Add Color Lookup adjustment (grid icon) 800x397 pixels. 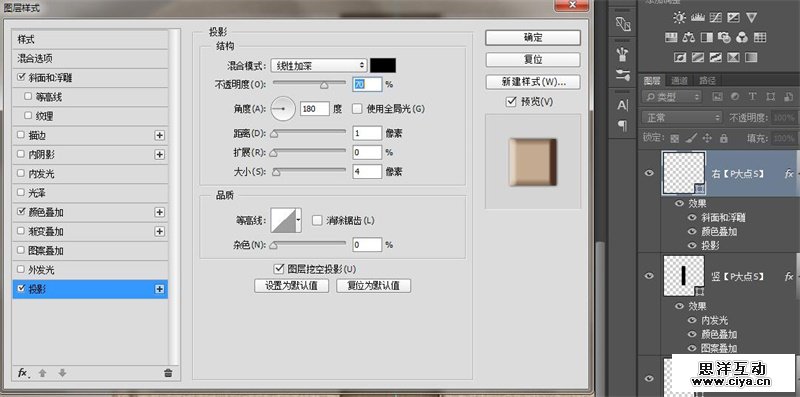click(760, 37)
